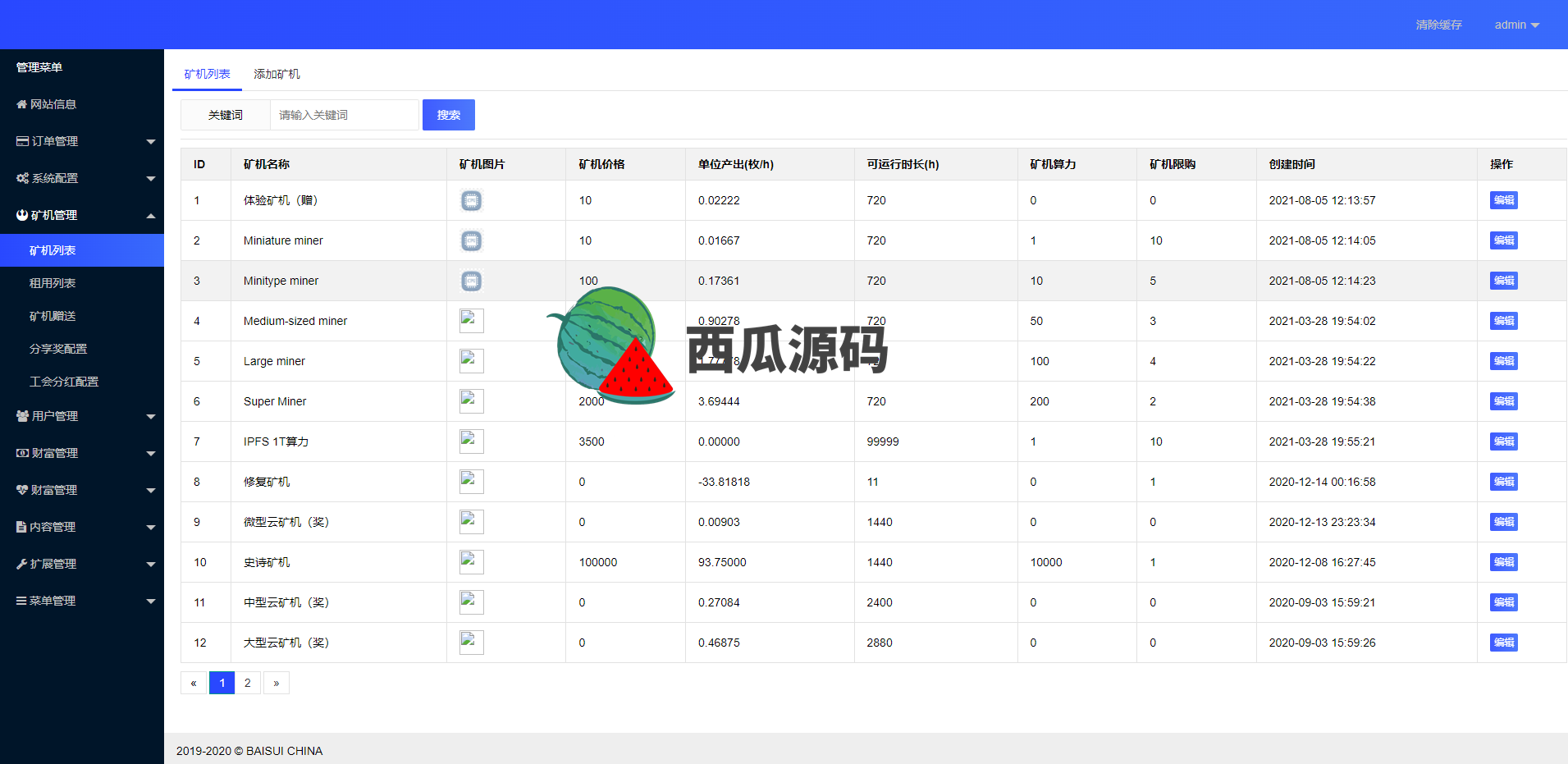Click the 矿机管理 sidebar icon
Screen dimensions: 1568x764
coord(22,215)
